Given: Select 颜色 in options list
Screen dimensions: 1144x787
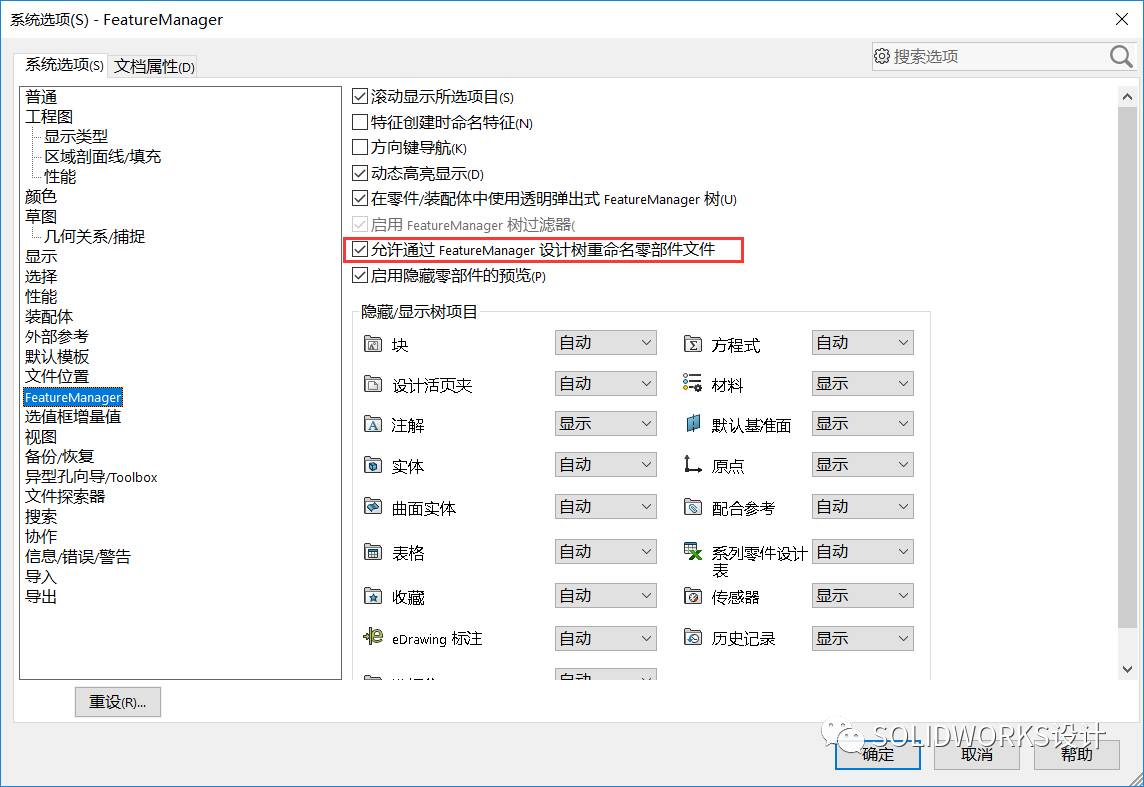Looking at the screenshot, I should coord(41,196).
